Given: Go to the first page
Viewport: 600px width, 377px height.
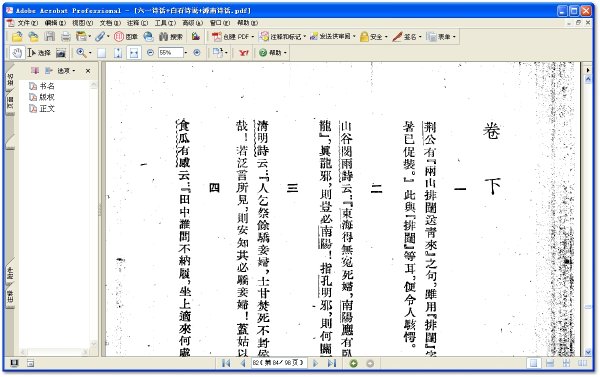Looking at the screenshot, I should 226,363.
